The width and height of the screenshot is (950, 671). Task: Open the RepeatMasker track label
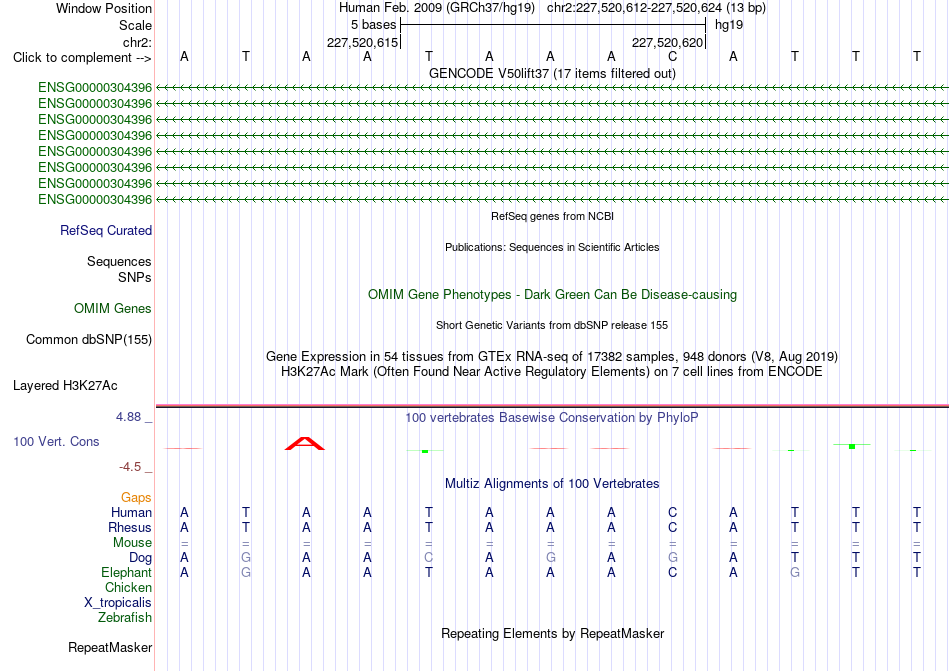tap(110, 648)
